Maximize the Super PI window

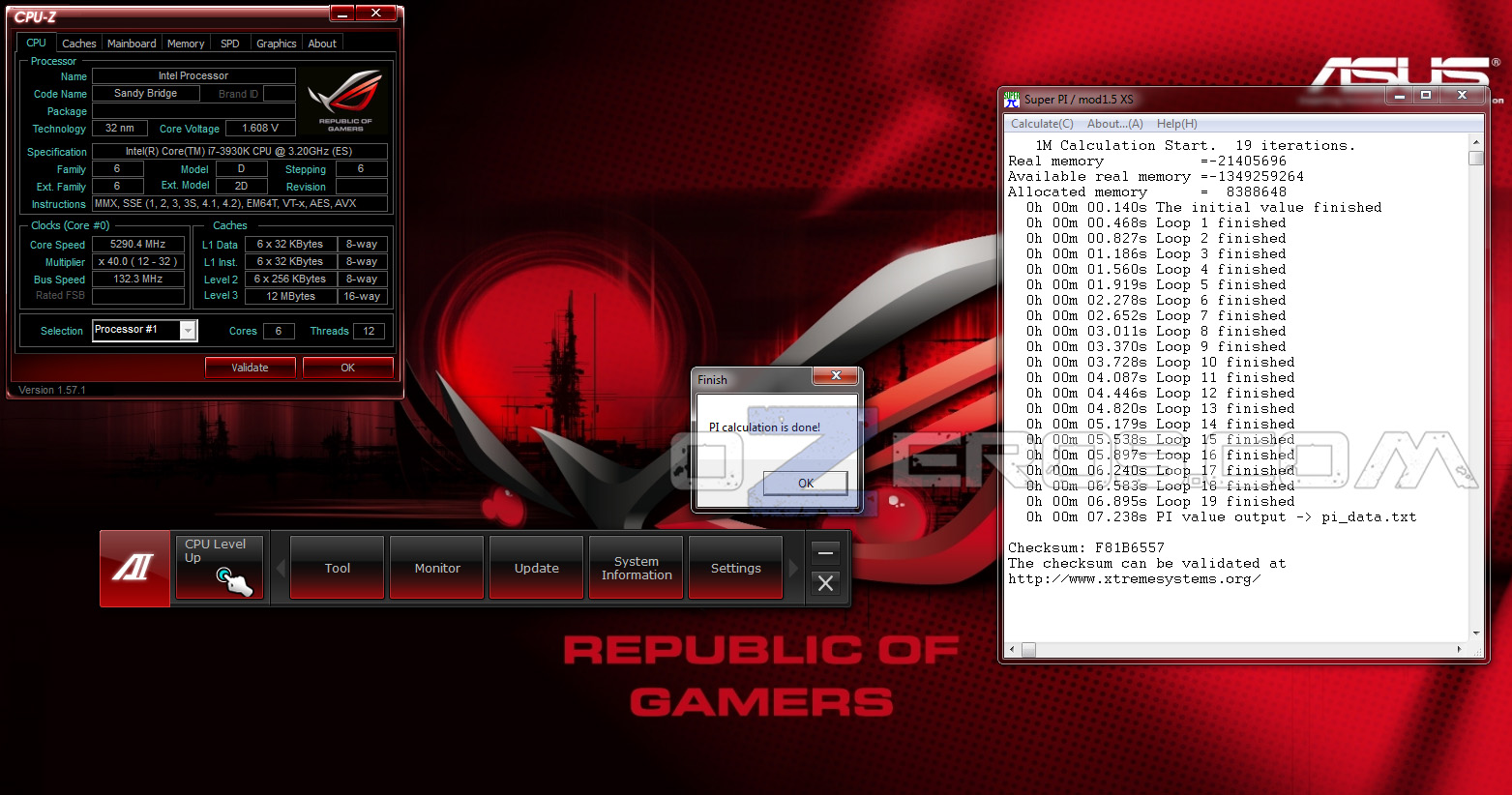pos(1426,96)
